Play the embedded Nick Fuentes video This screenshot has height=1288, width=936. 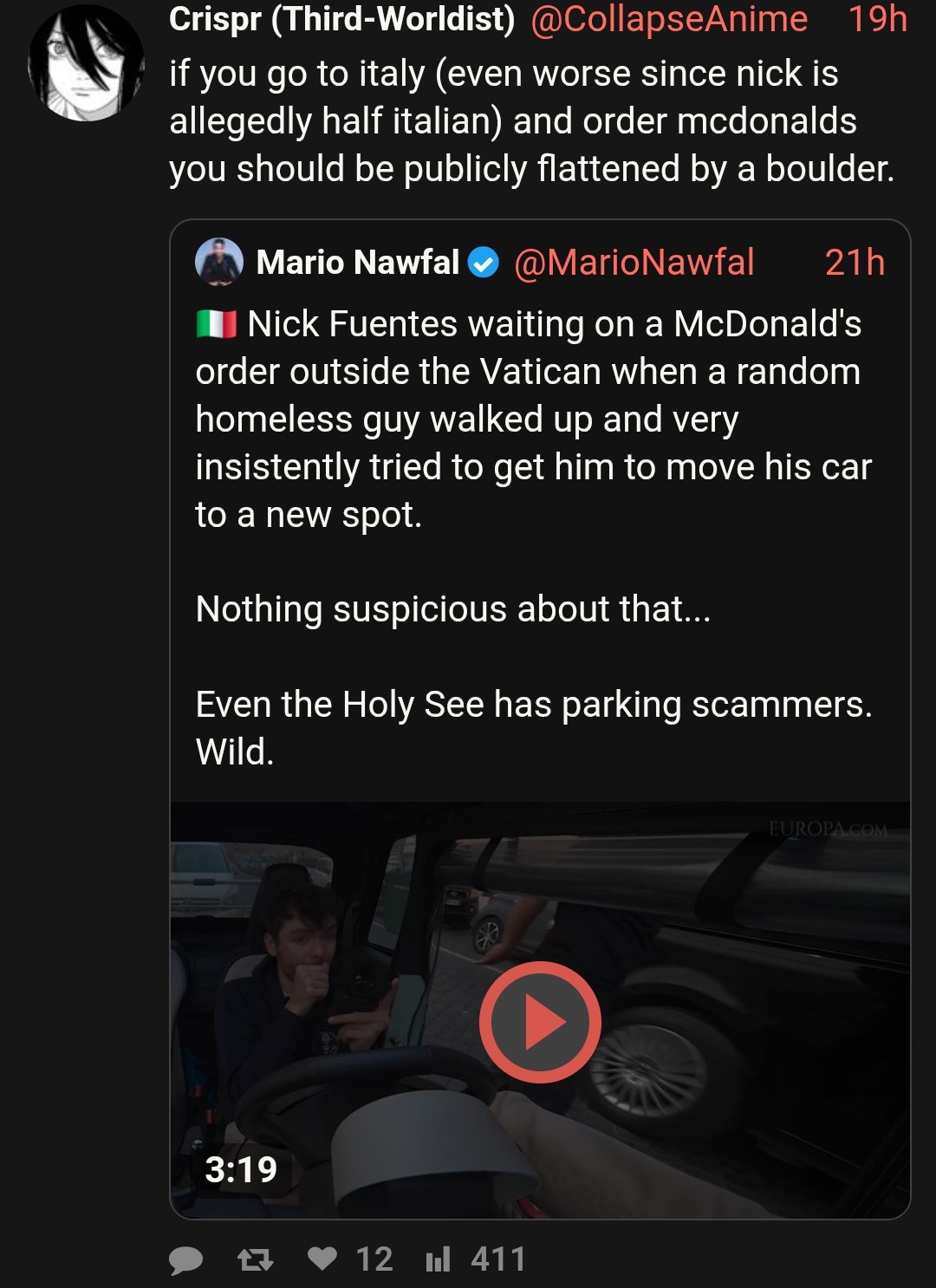(540, 1022)
